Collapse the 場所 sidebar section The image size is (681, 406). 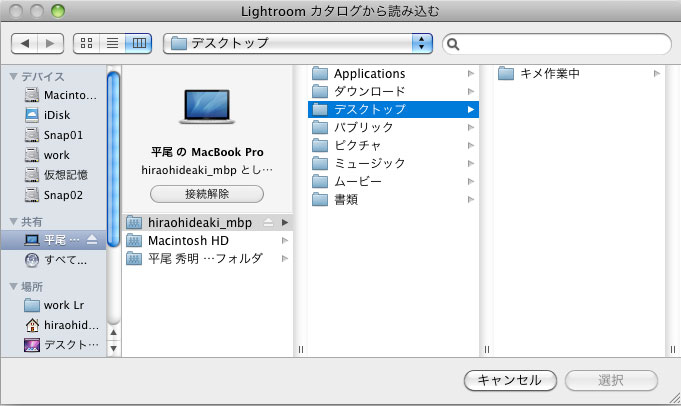coord(13,287)
